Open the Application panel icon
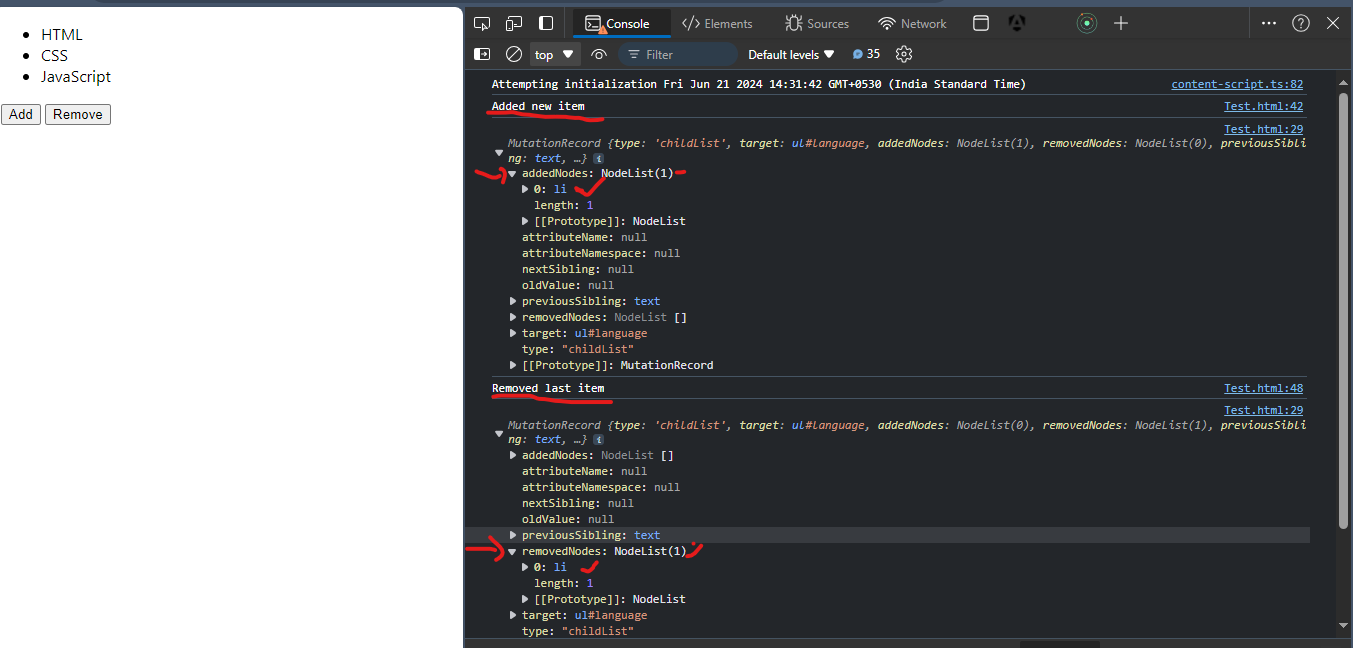The width and height of the screenshot is (1353, 648). (981, 23)
